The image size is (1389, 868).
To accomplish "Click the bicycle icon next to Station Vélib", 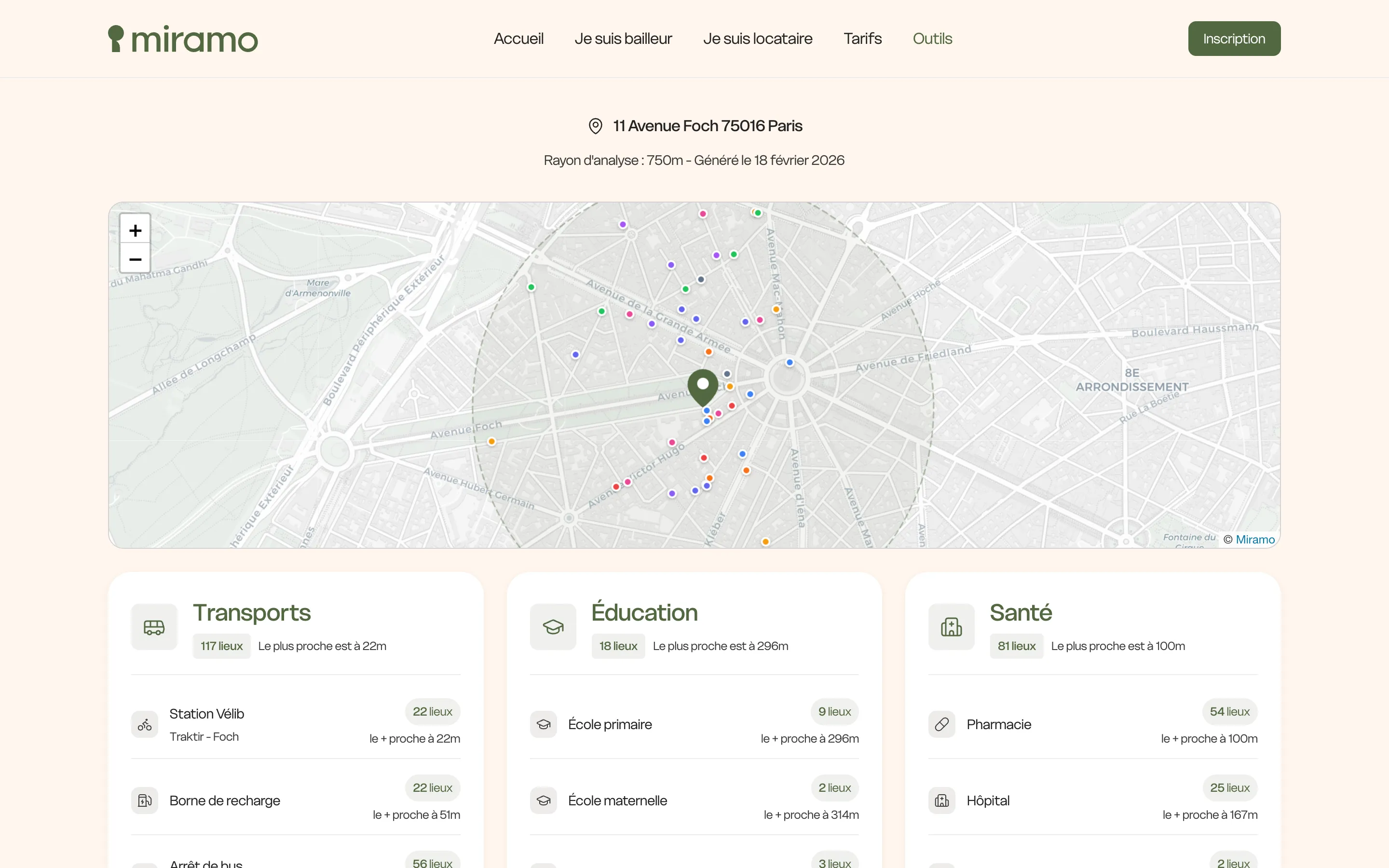I will (x=144, y=724).
